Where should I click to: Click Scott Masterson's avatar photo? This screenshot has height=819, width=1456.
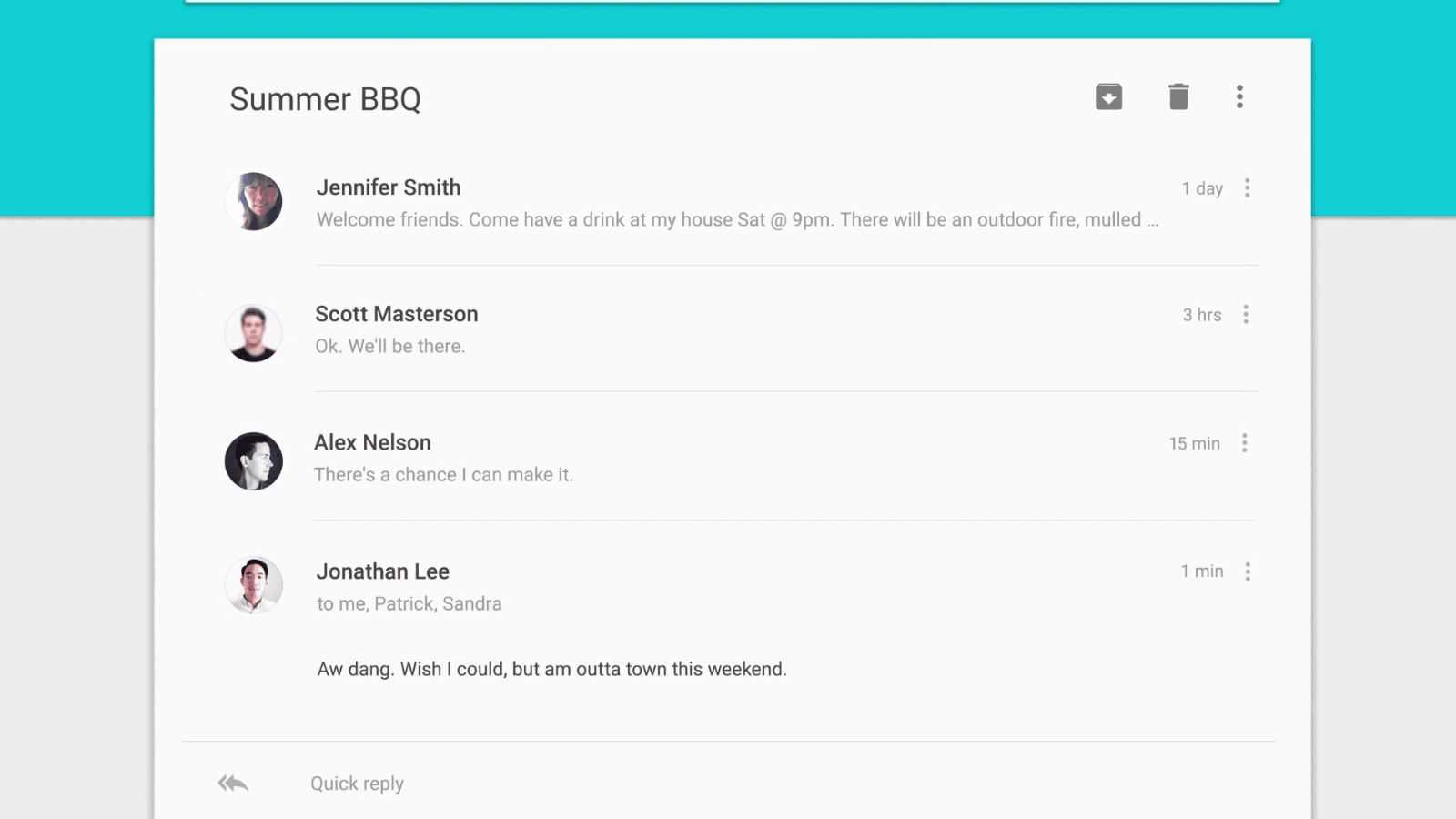click(x=254, y=333)
